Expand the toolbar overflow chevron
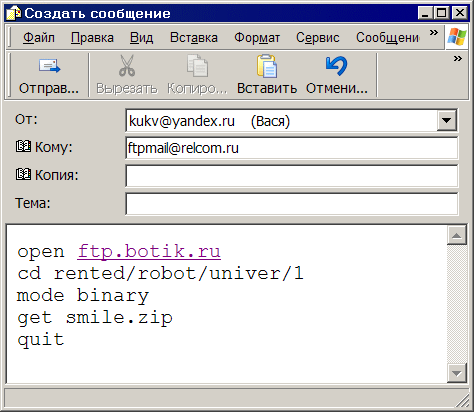474x412 pixels. pyautogui.click(x=458, y=59)
